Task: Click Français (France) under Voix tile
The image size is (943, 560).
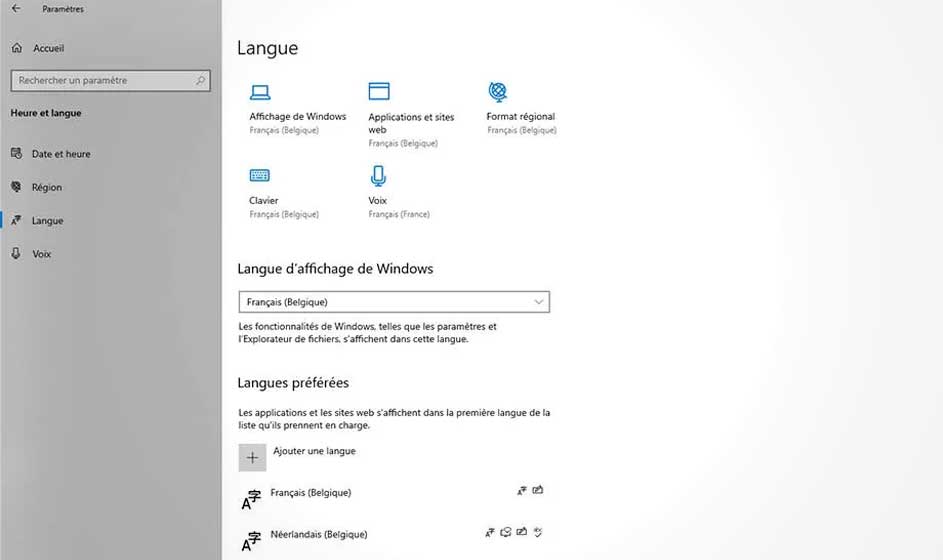Action: 399,214
